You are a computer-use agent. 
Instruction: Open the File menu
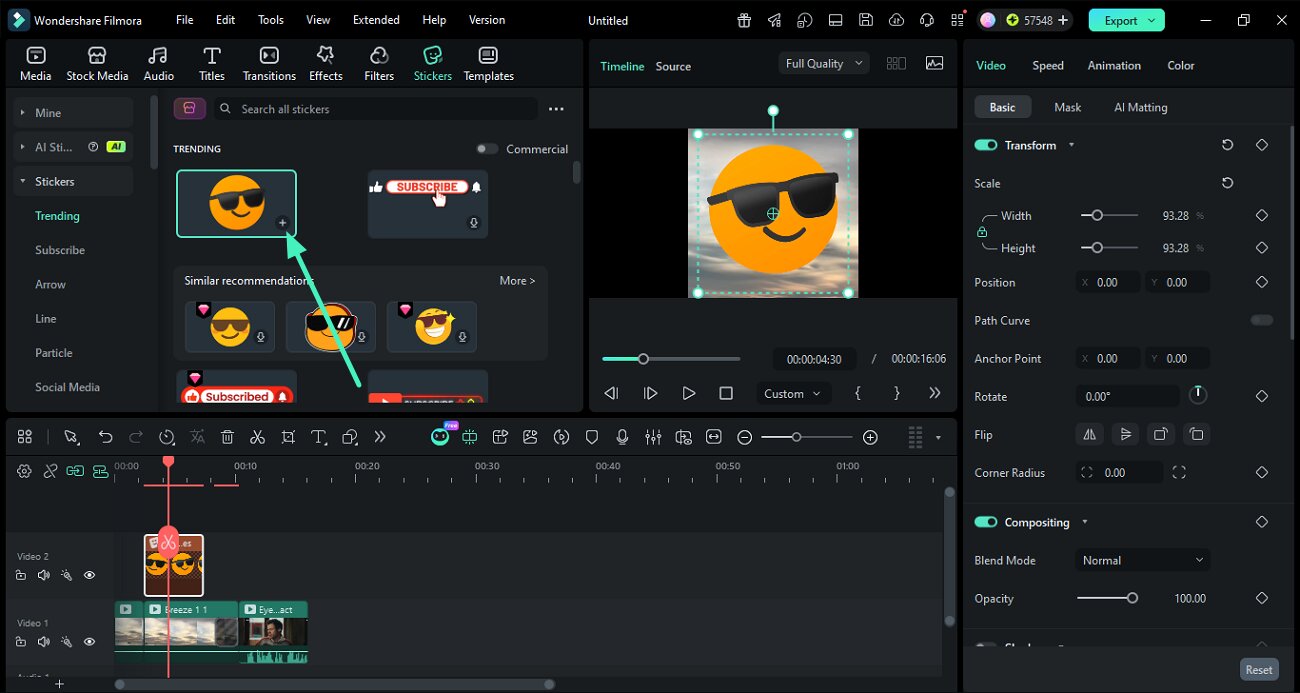[185, 20]
